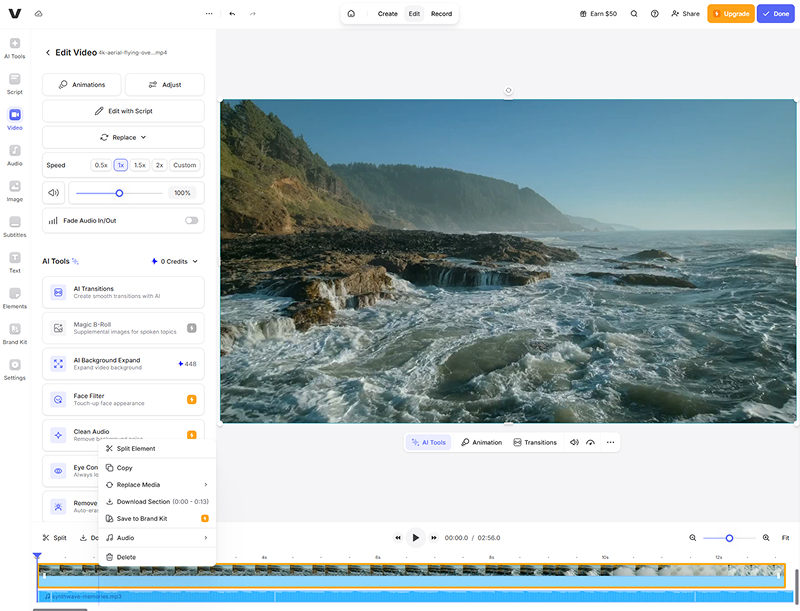Open the search icon in header
Screen dimensions: 800x611
click(x=634, y=14)
